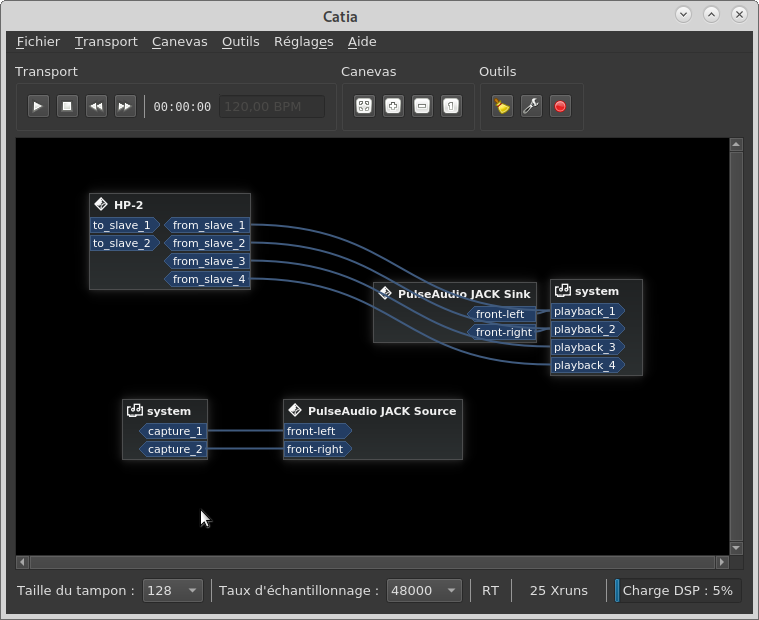
Task: Click the broom clear Xruns icon
Action: 502,106
